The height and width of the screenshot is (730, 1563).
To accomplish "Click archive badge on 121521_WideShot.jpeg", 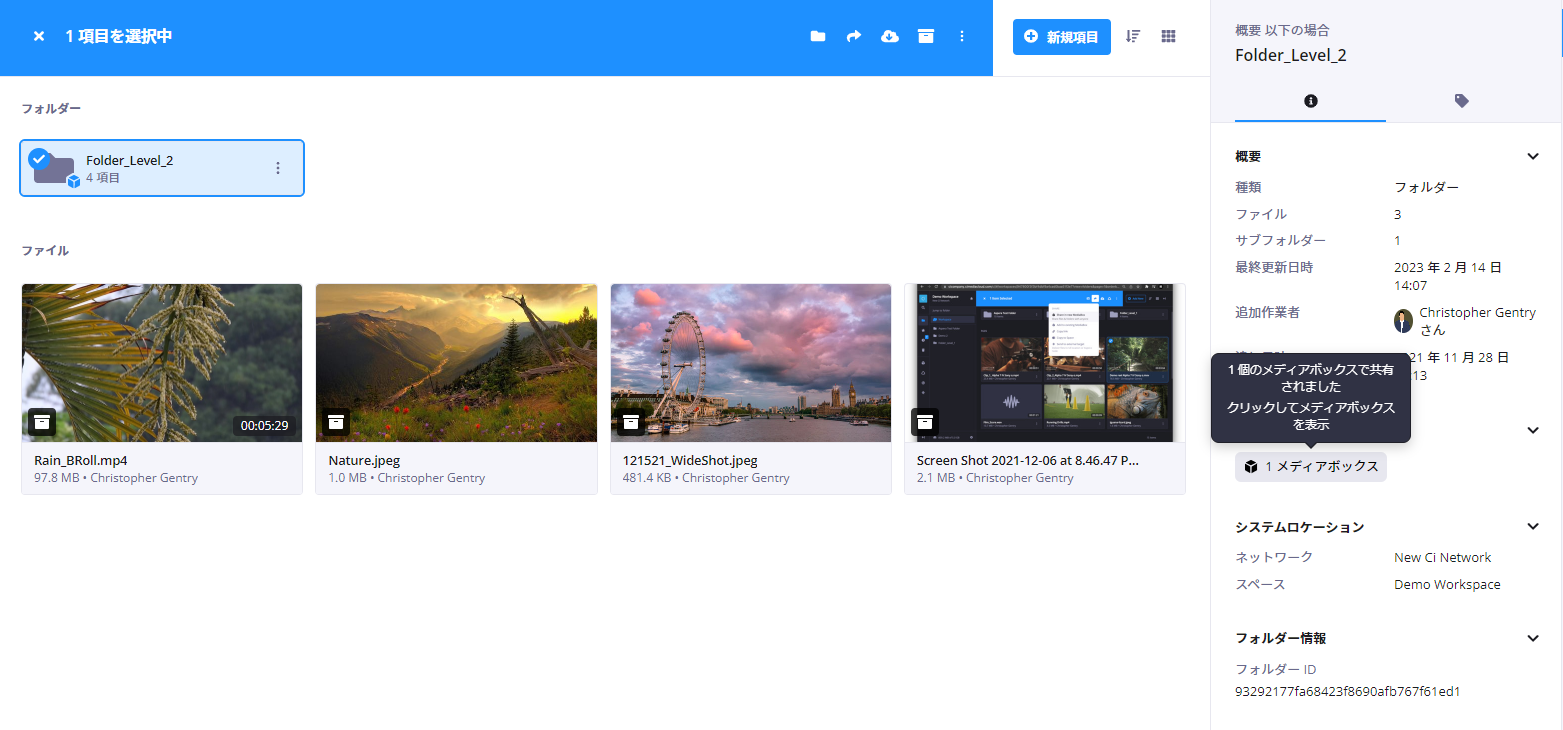I will 631,422.
